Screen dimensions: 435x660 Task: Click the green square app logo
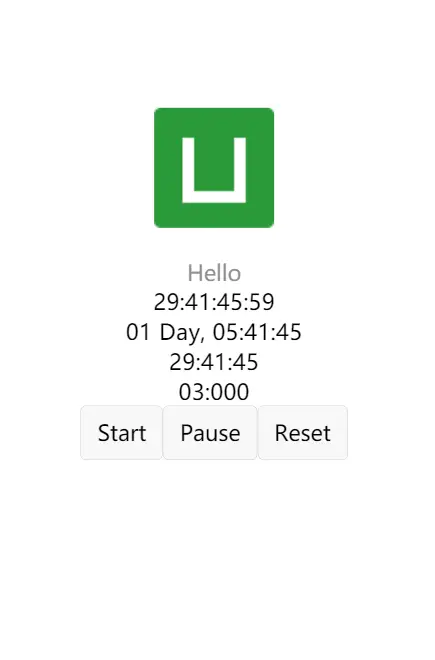pyautogui.click(x=214, y=168)
